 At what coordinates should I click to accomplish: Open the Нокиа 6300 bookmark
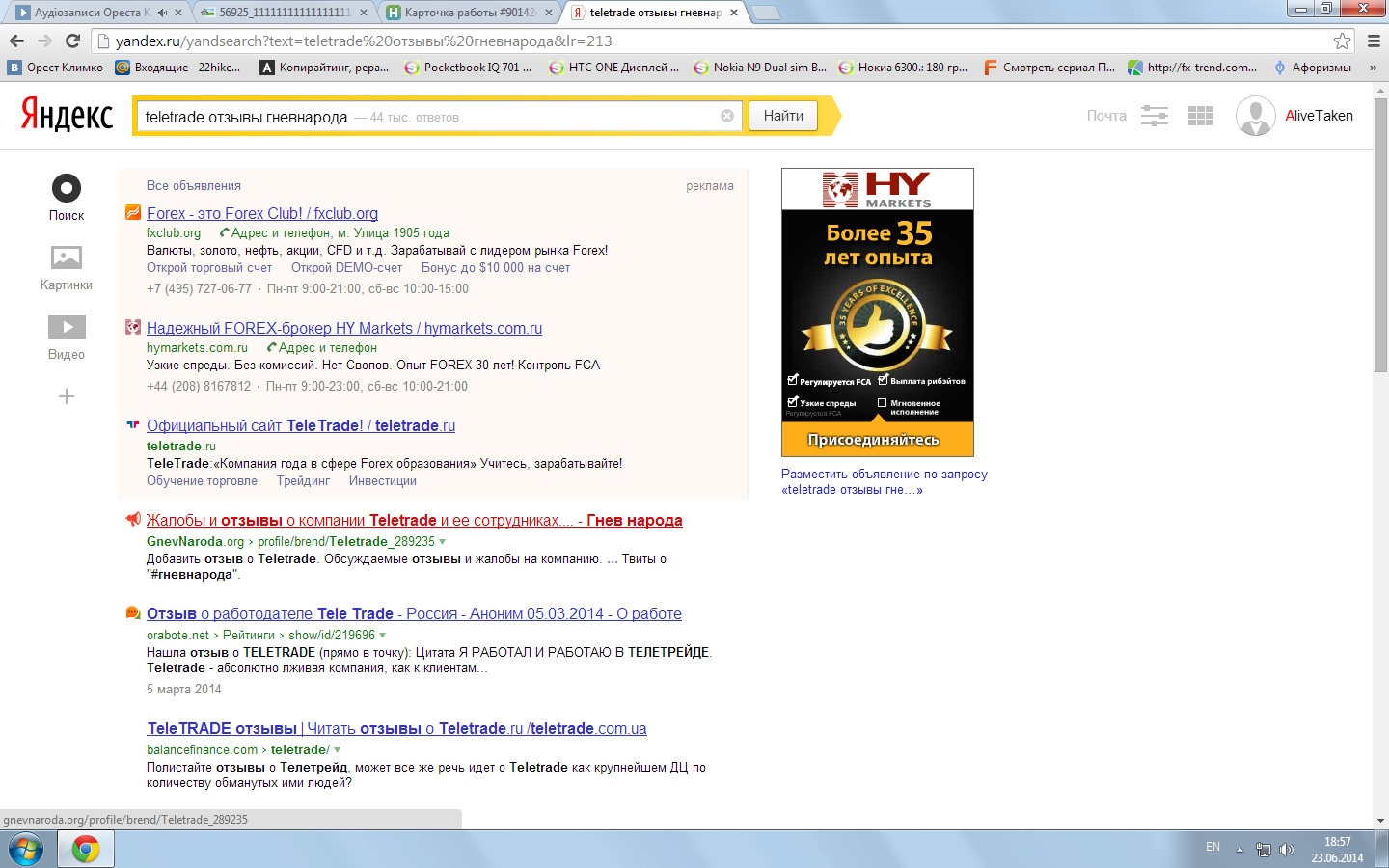[x=903, y=68]
